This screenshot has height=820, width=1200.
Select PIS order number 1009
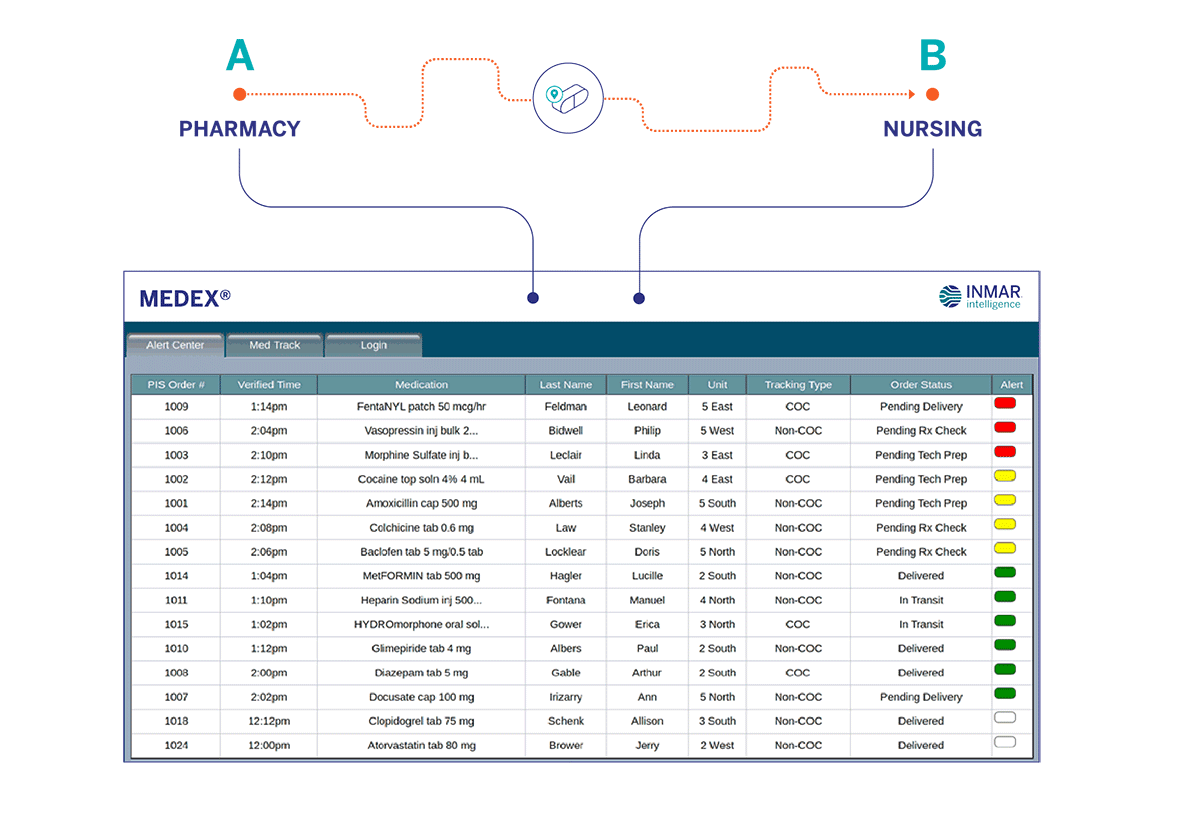point(176,407)
